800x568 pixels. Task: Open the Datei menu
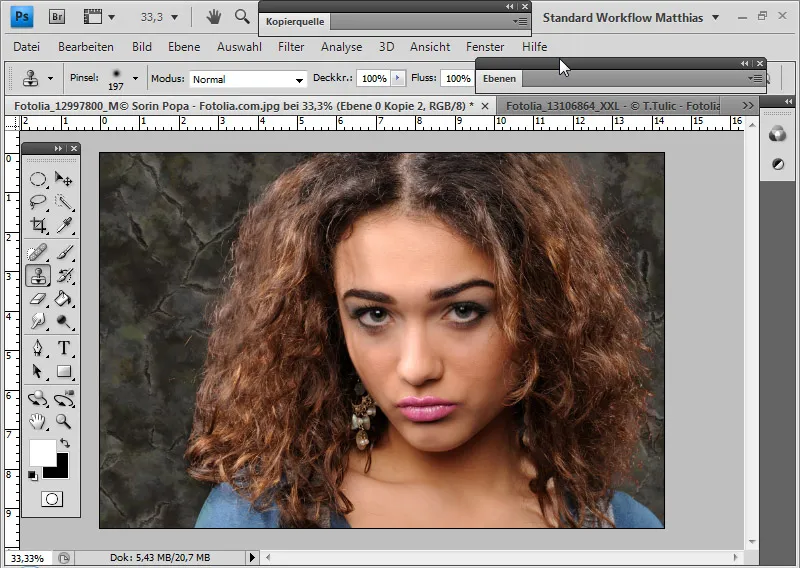[27, 47]
